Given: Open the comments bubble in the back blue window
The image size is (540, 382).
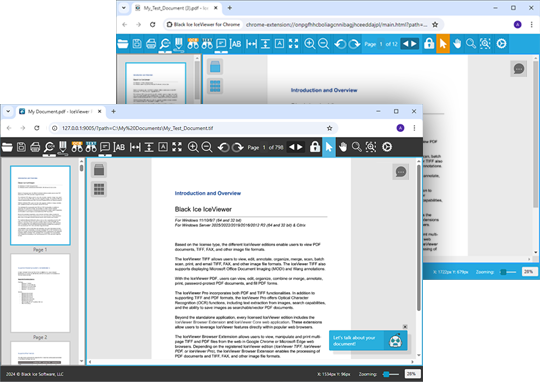Looking at the screenshot, I should 518,69.
